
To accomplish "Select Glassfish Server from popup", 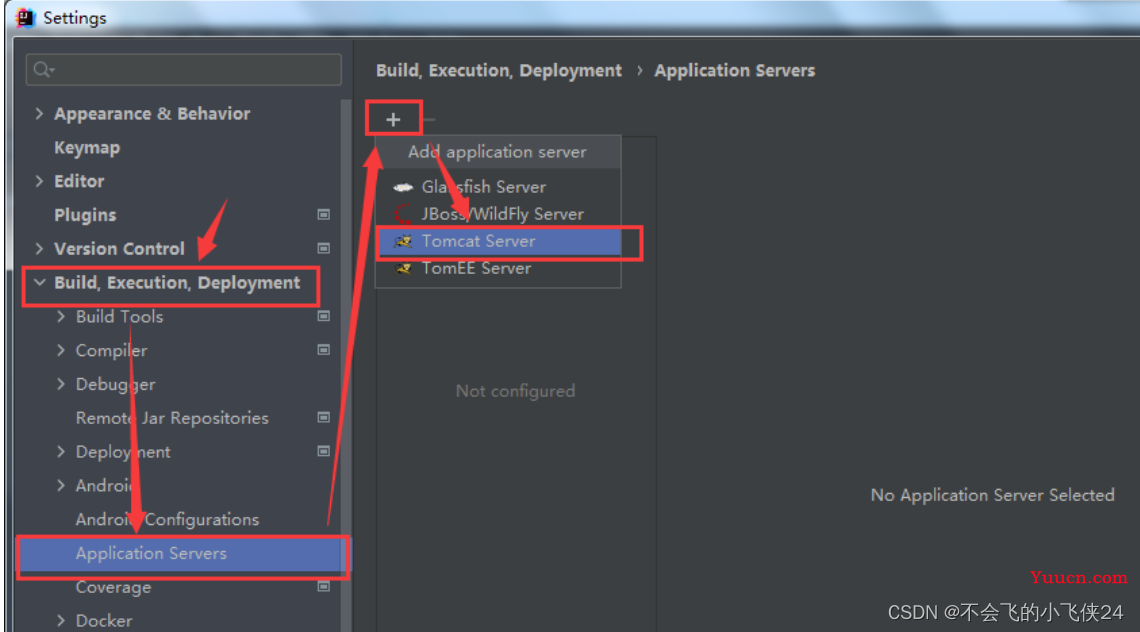I will (499, 187).
